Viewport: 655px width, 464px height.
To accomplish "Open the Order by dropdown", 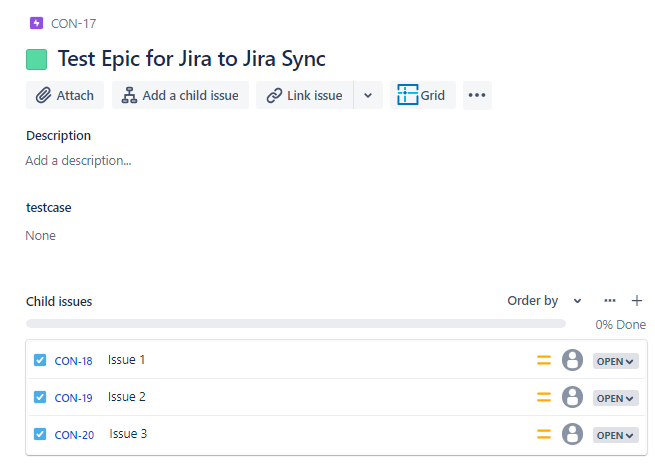I will tap(544, 300).
